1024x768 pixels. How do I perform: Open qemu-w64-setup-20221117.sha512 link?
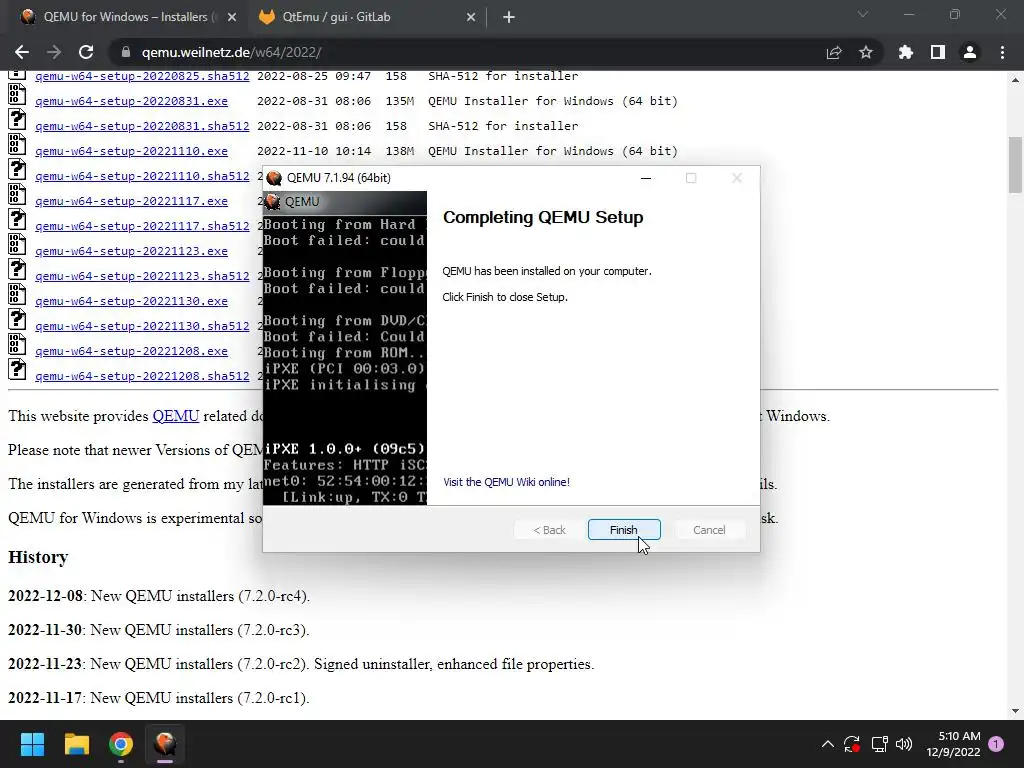click(142, 226)
